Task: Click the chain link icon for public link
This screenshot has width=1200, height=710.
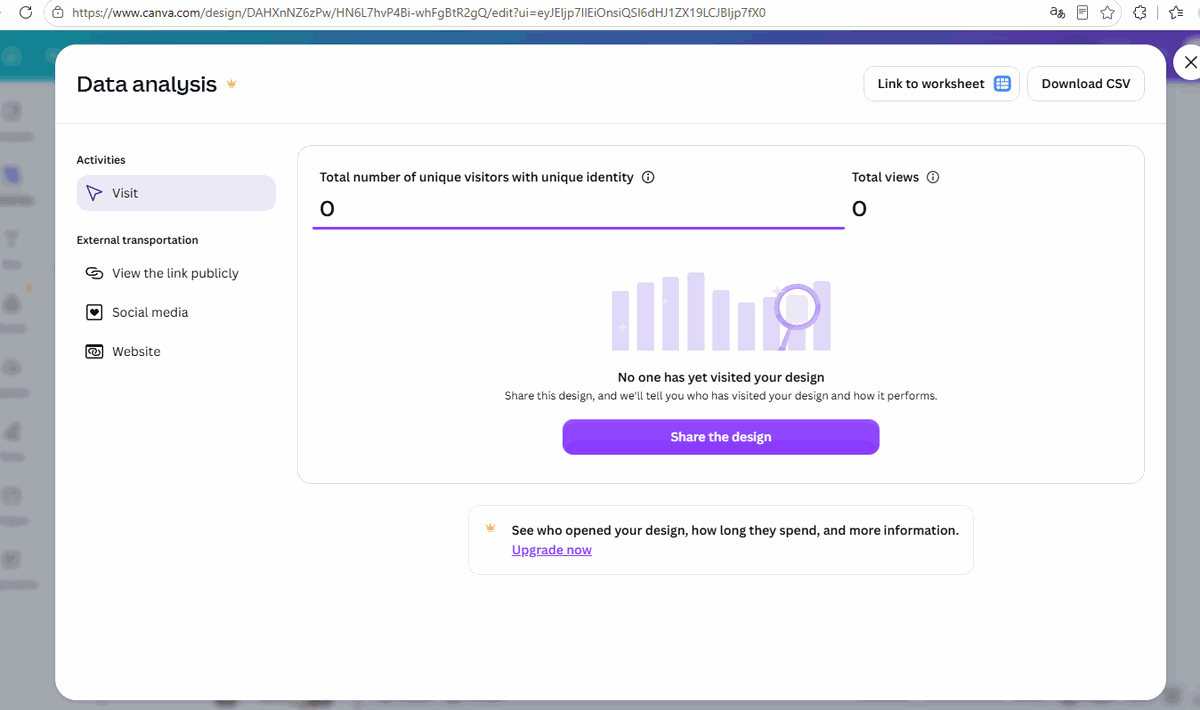Action: [x=94, y=273]
